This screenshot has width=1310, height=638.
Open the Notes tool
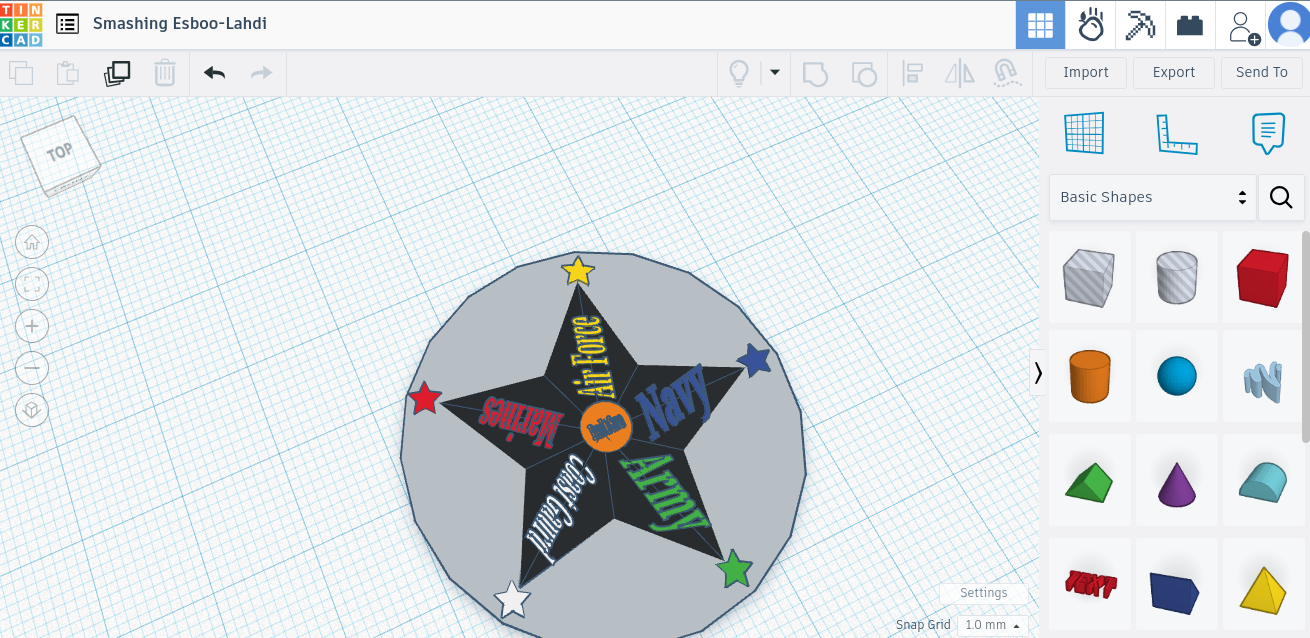point(1268,132)
